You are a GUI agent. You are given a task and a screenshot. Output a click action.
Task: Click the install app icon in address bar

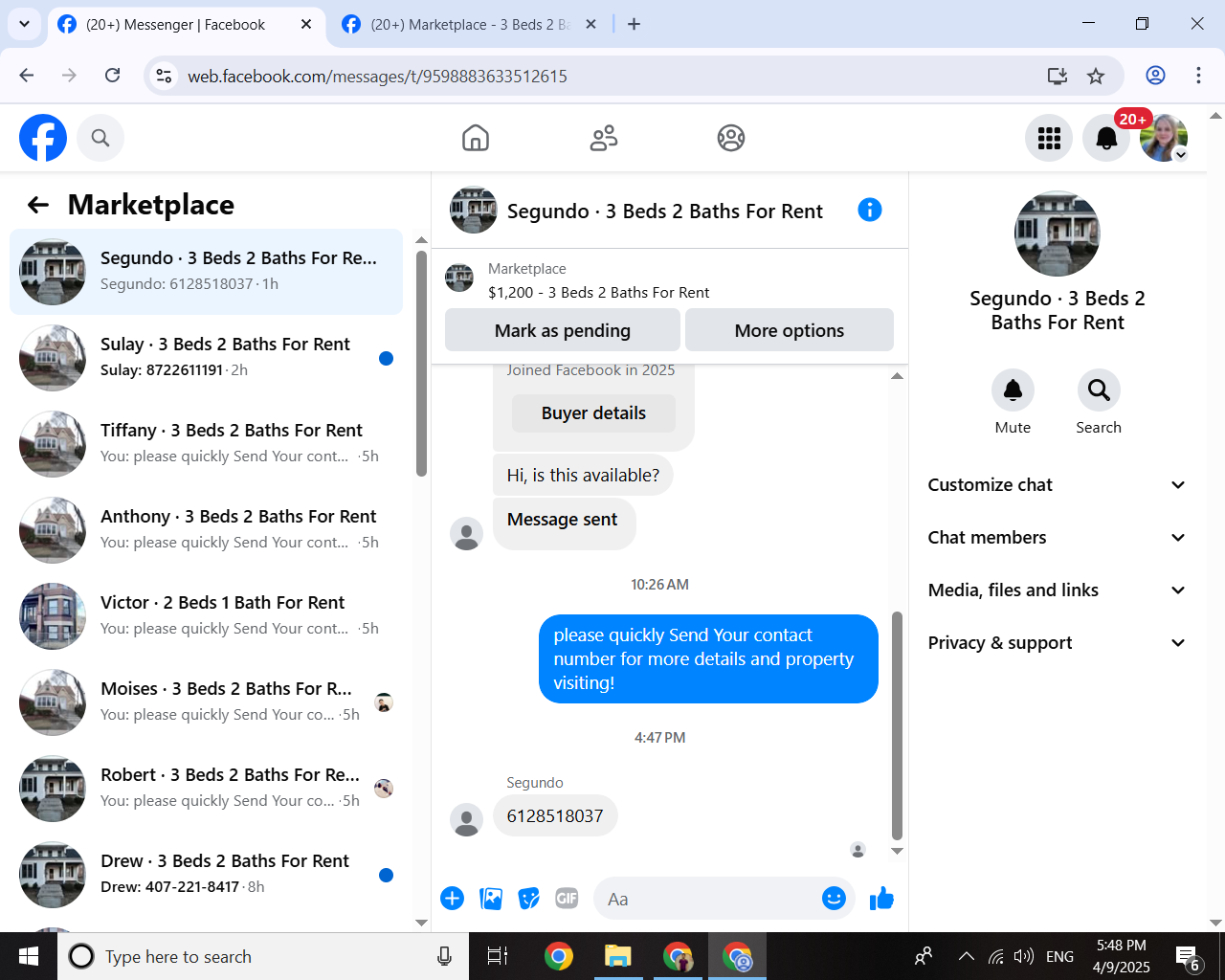1057,76
